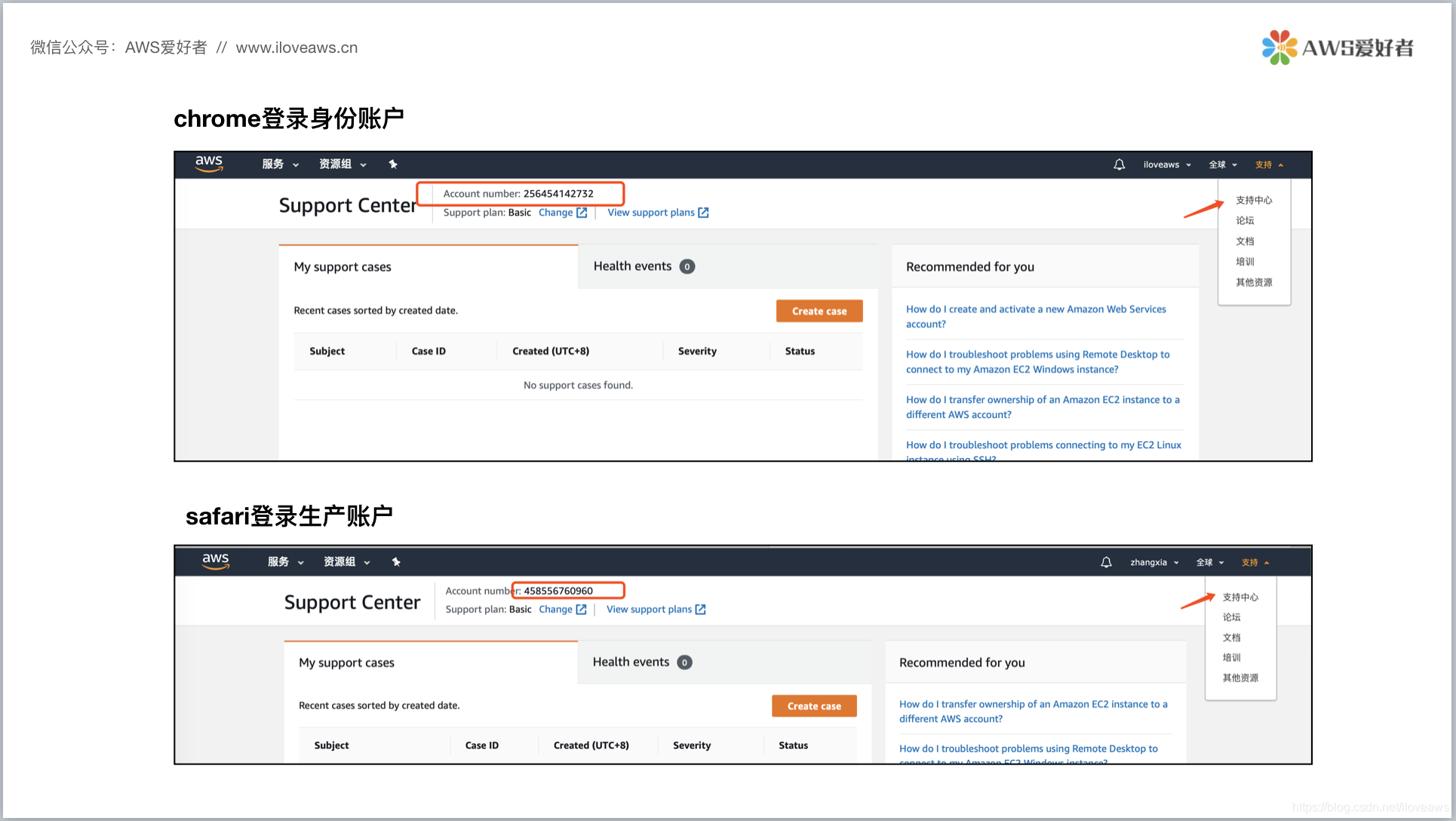Select 支持中心 in the zhangxia console menu
This screenshot has height=821, width=1456.
tap(1240, 597)
